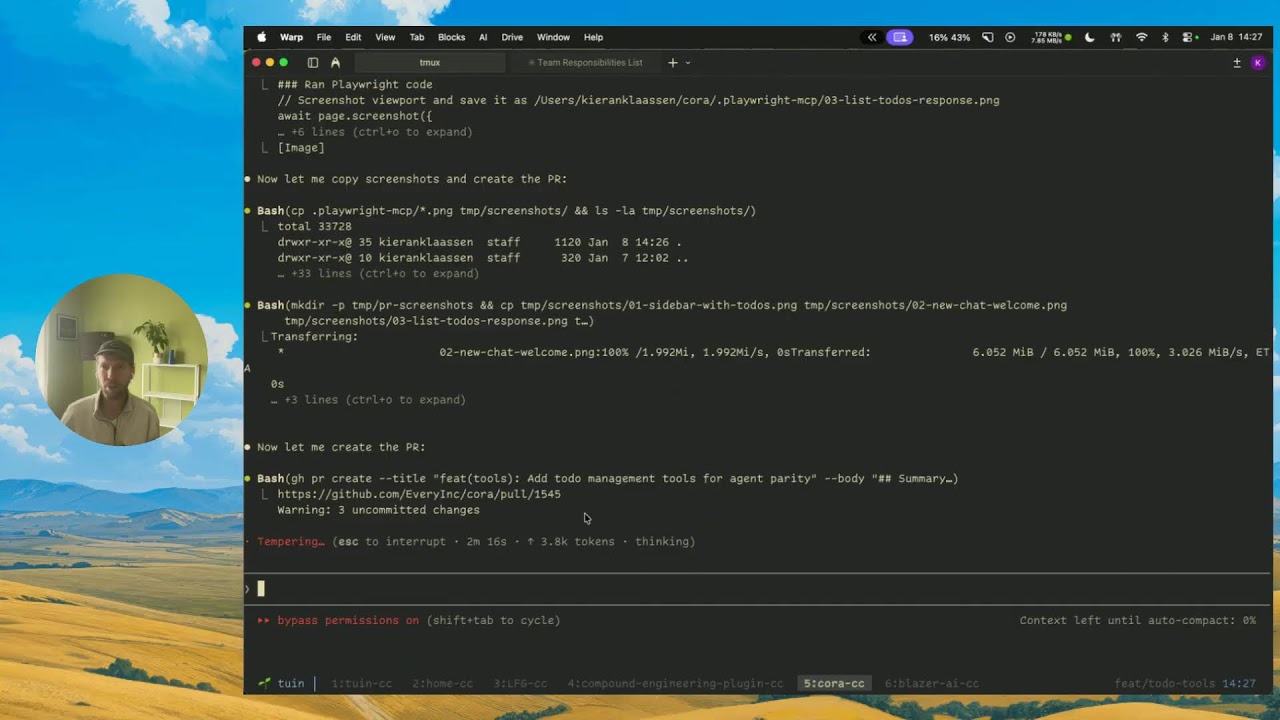Open the Apple menu
The height and width of the screenshot is (720, 1280).
262,37
